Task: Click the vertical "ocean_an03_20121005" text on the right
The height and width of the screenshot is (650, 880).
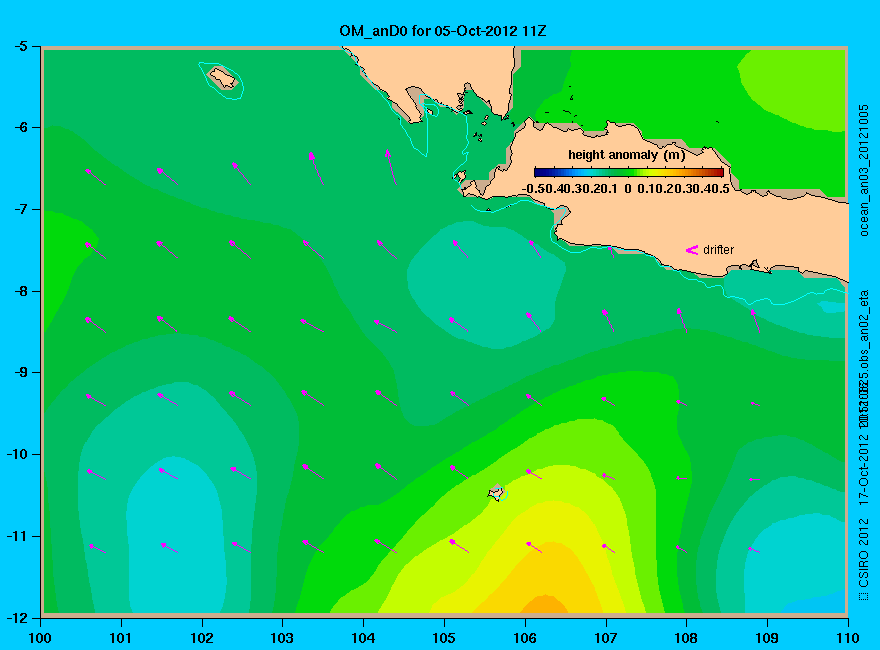Action: pyautogui.click(x=864, y=170)
